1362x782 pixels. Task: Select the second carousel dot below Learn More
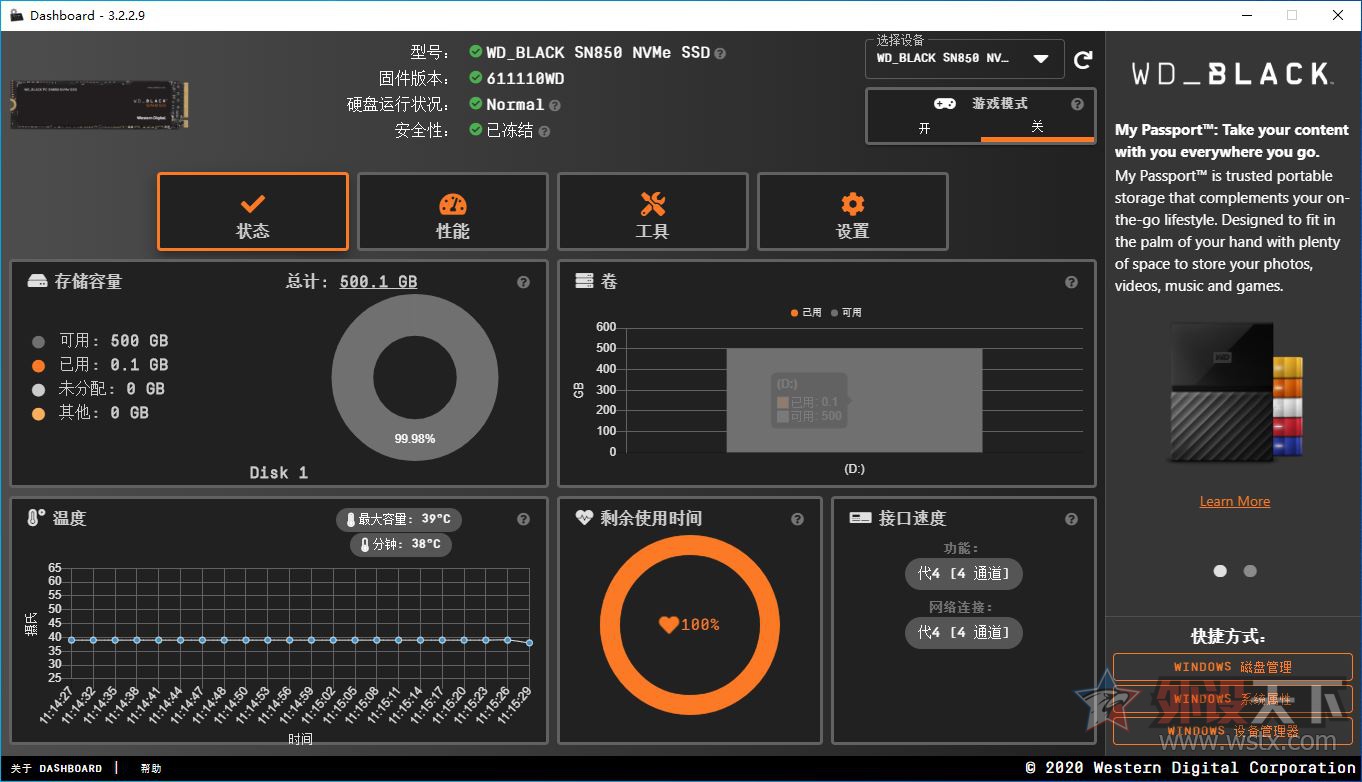(1249, 570)
